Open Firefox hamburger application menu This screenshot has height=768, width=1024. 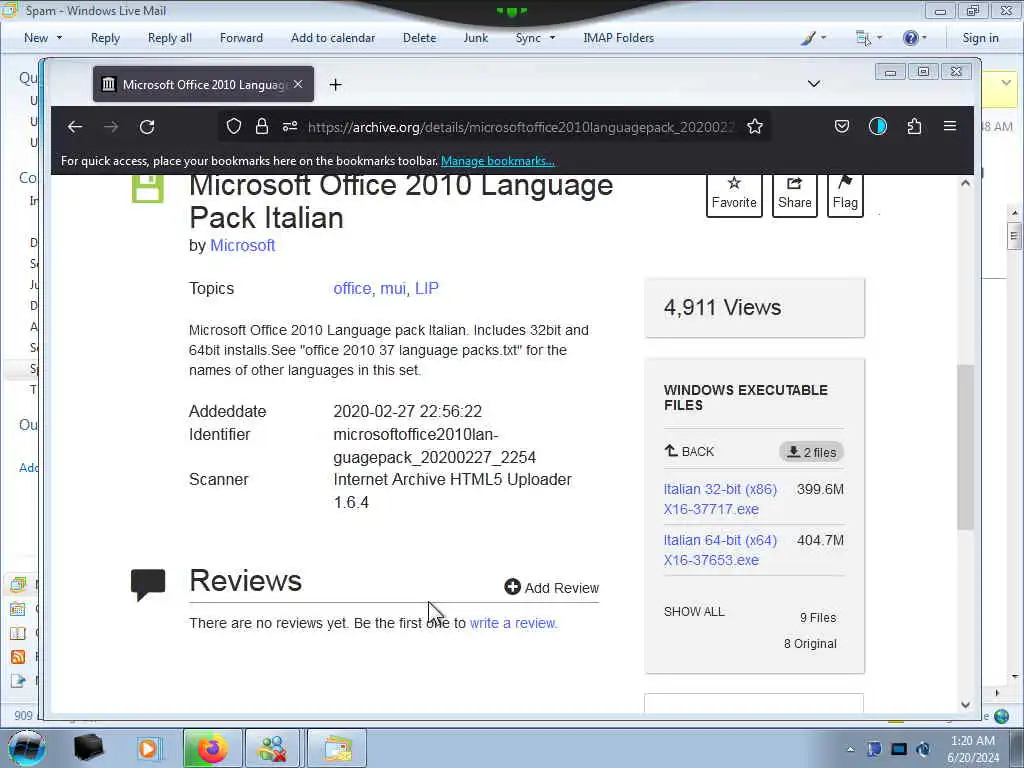pyautogui.click(x=950, y=127)
